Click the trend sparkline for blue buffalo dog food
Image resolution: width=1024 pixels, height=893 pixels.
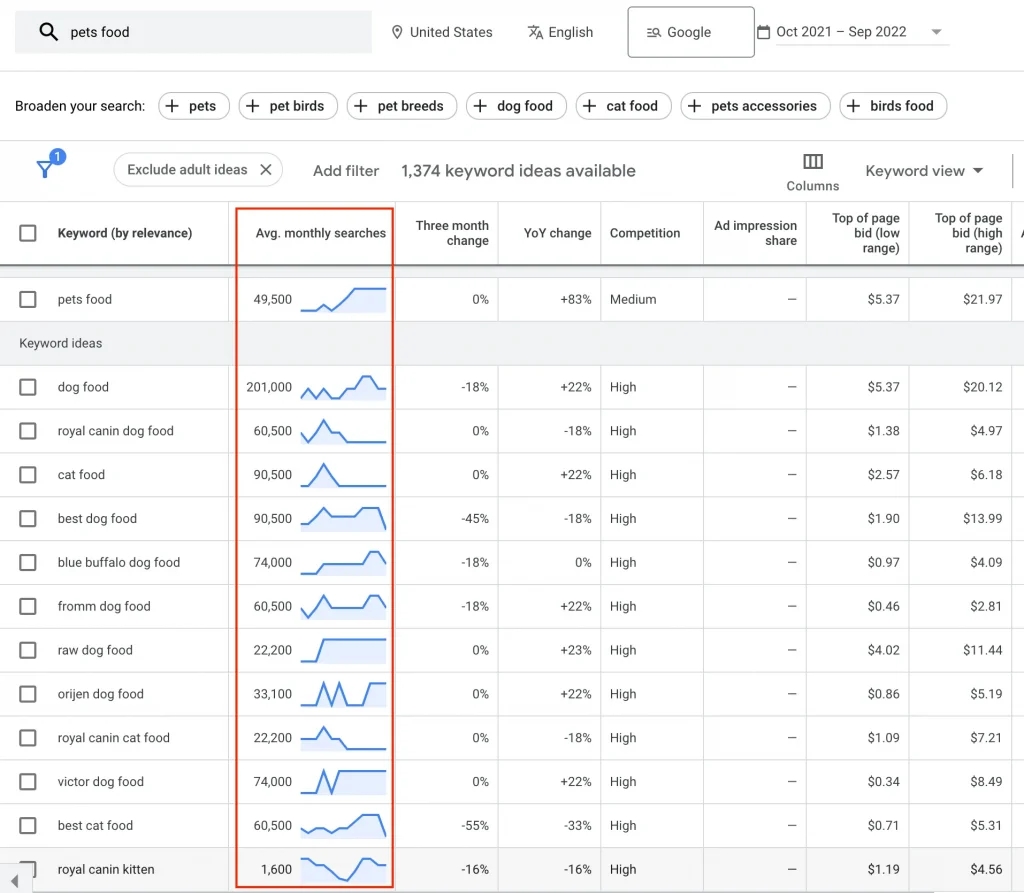click(344, 562)
